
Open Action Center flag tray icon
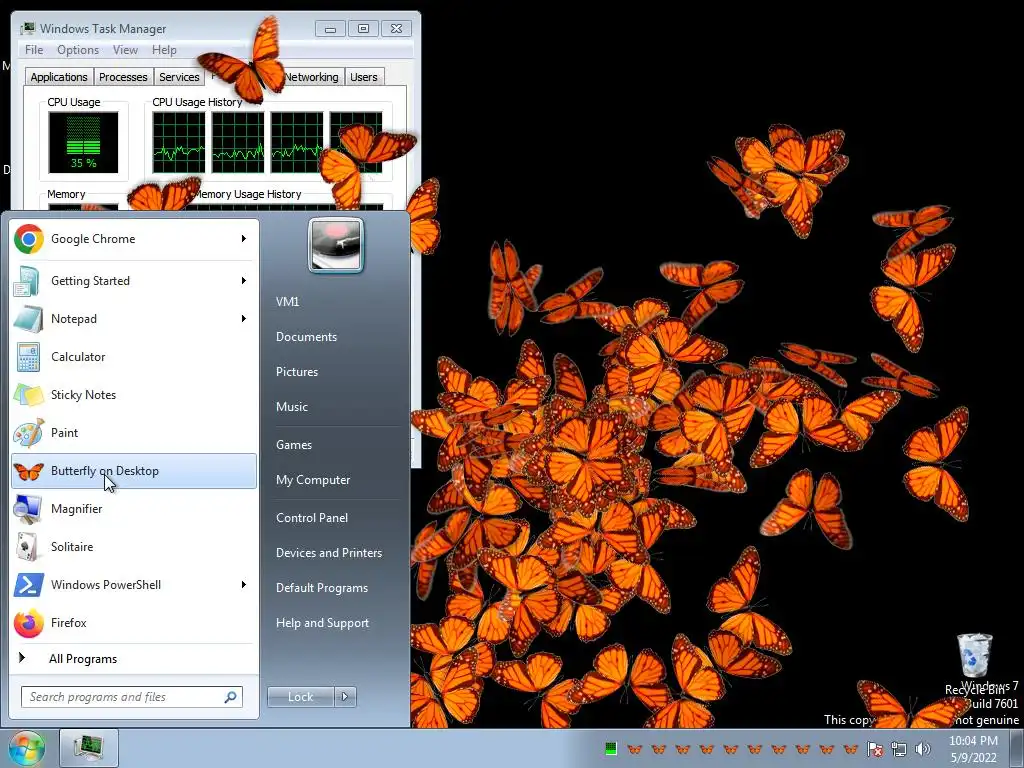click(875, 749)
